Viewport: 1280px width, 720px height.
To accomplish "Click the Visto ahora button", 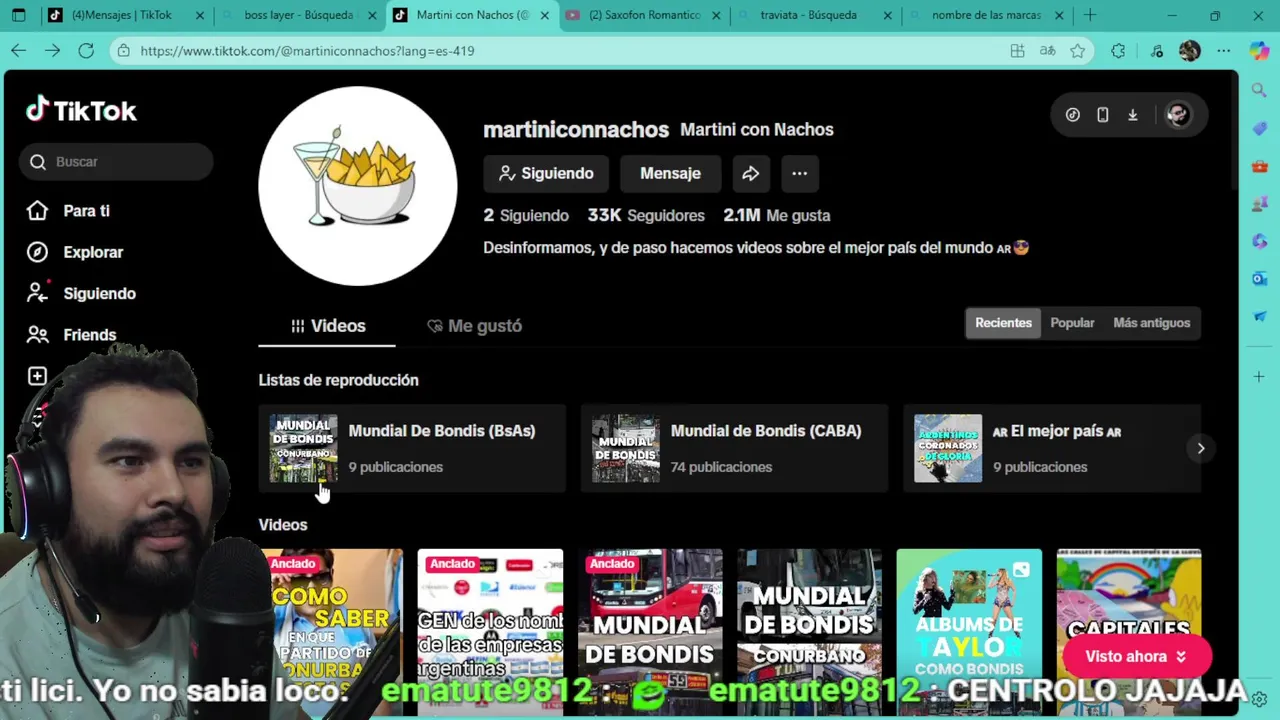I will pyautogui.click(x=1136, y=656).
